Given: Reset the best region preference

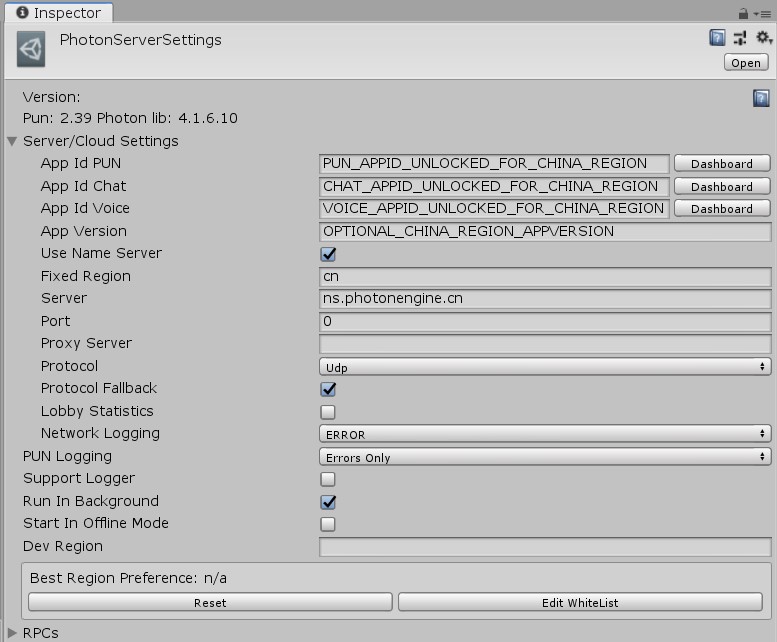Looking at the screenshot, I should click(x=210, y=602).
